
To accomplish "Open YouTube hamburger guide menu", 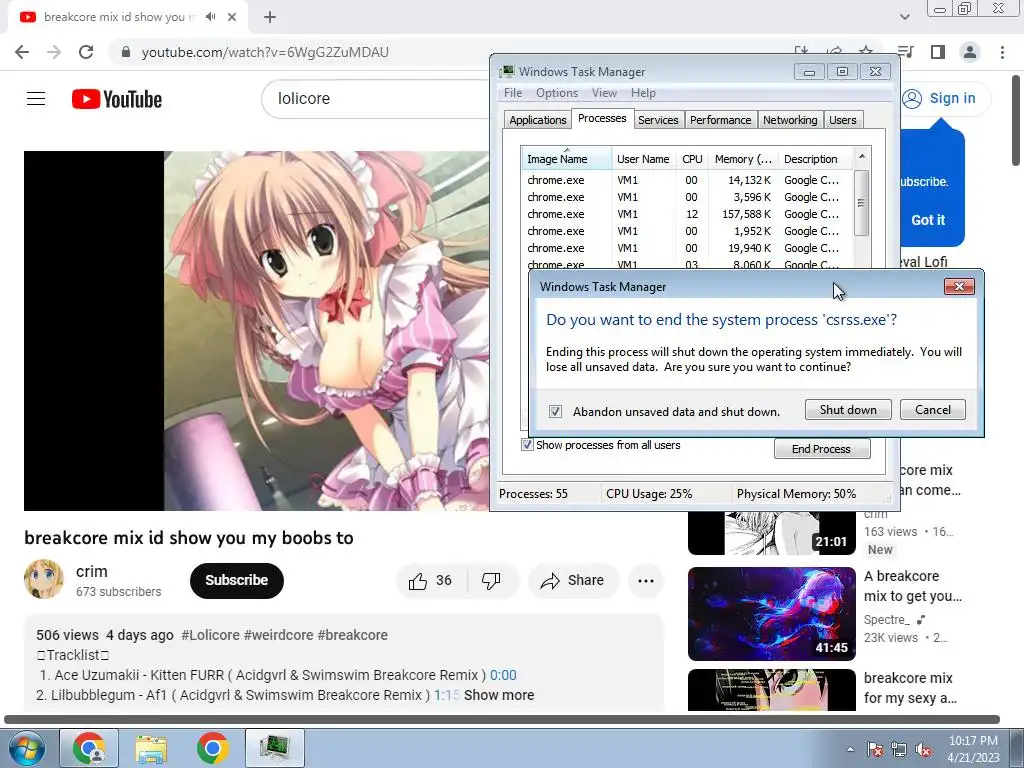I will coord(36,99).
